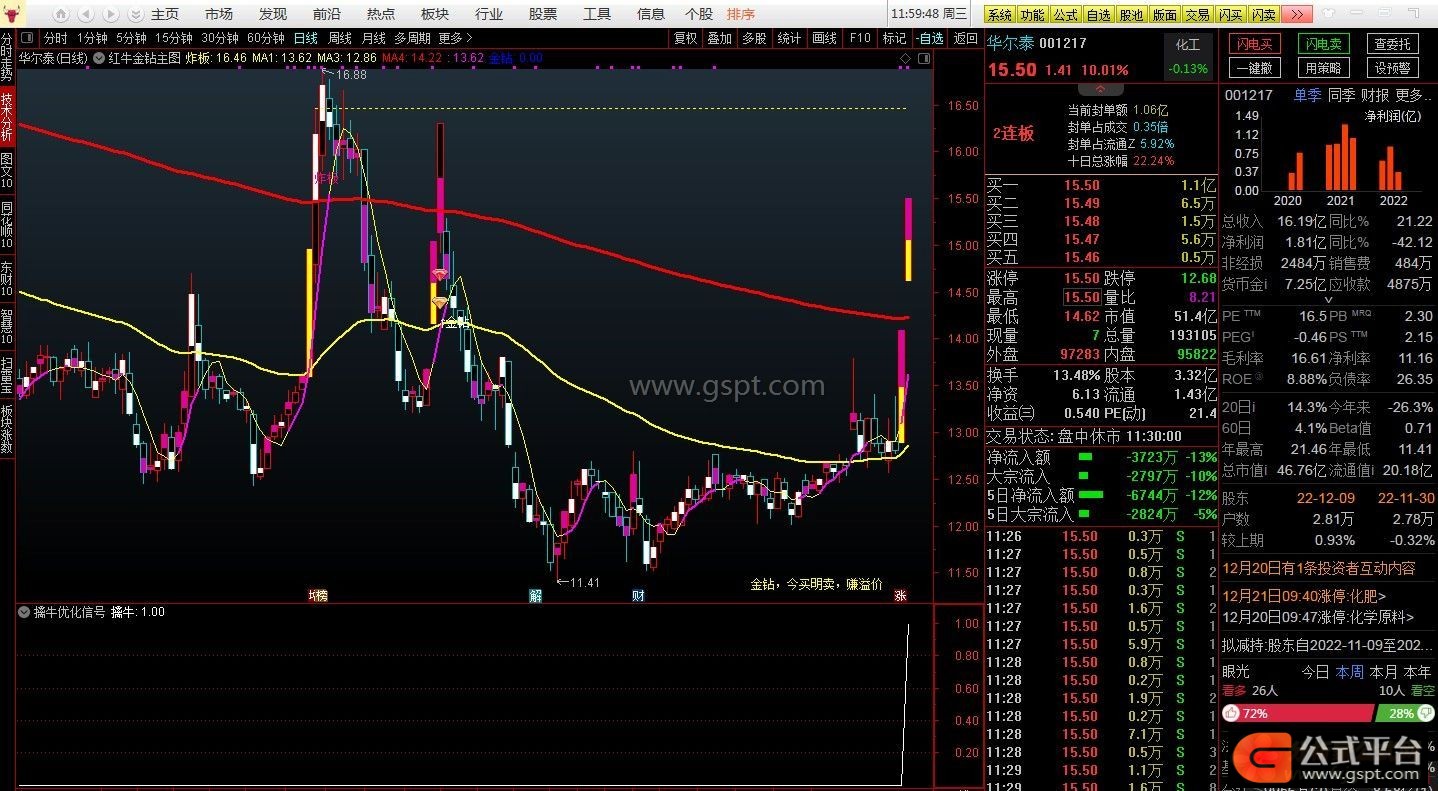Click the 财 marker at chart bottom
Image resolution: width=1438 pixels, height=791 pixels.
[638, 595]
